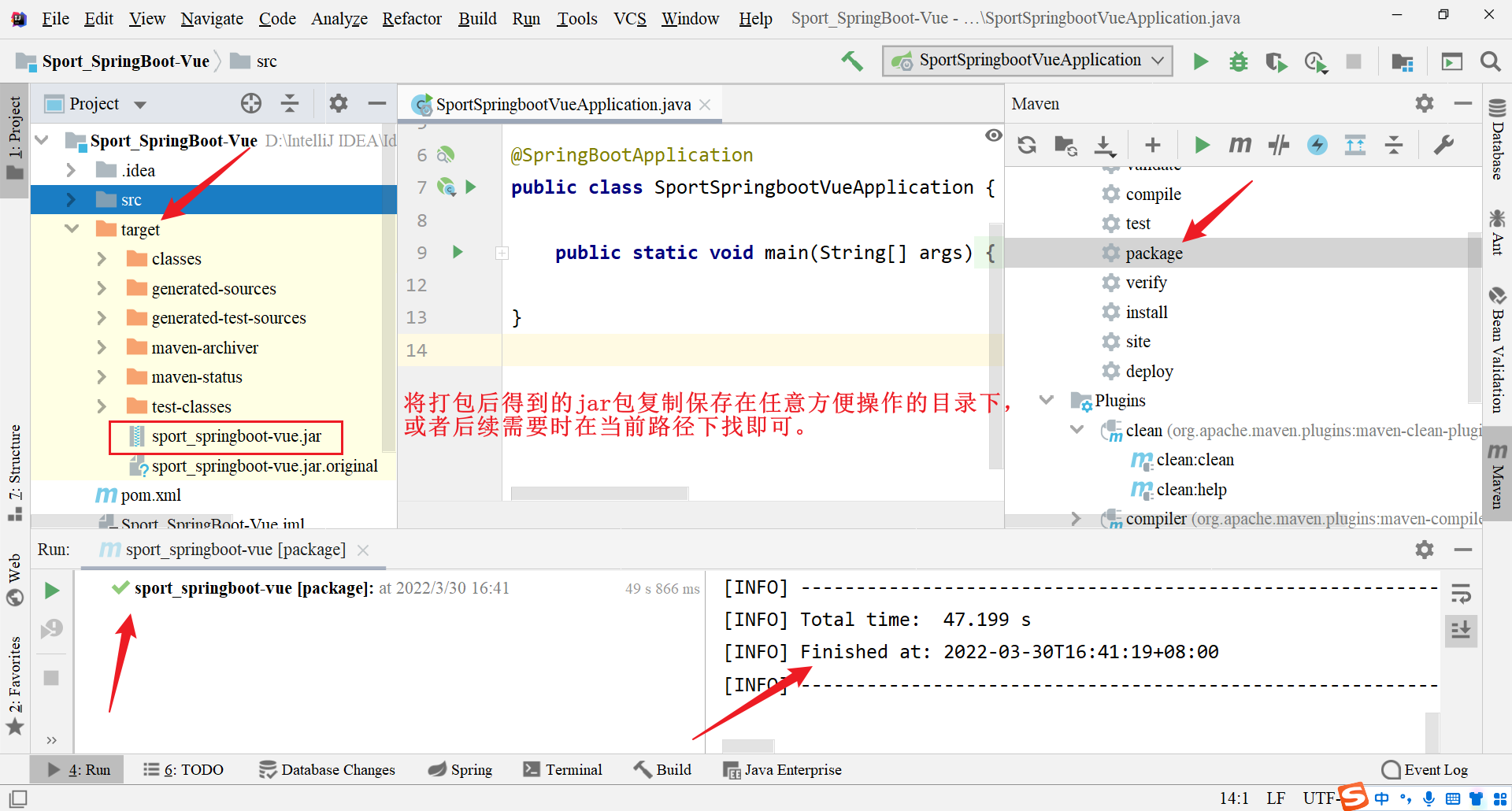Expand the classes folder
This screenshot has width=1512, height=811.
point(102,258)
